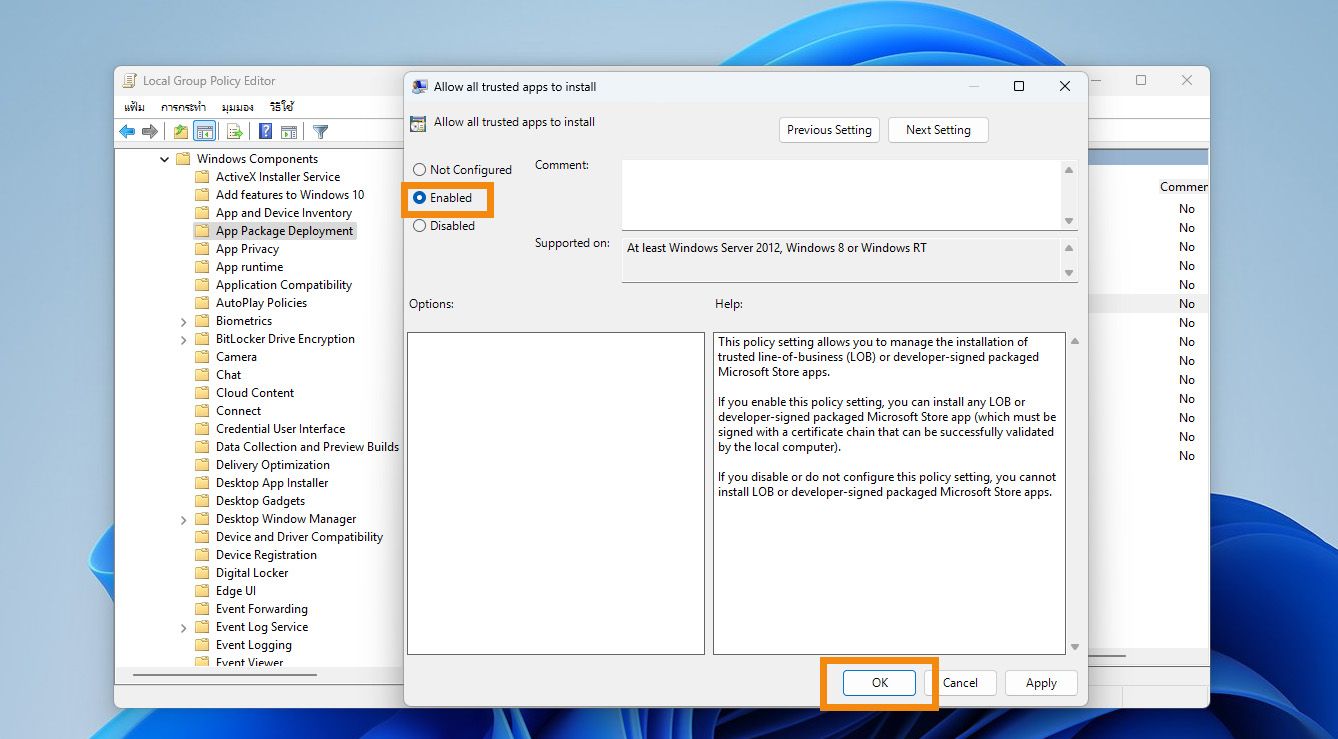
Task: Select Desktop Gadgets in the tree
Action: click(x=260, y=501)
